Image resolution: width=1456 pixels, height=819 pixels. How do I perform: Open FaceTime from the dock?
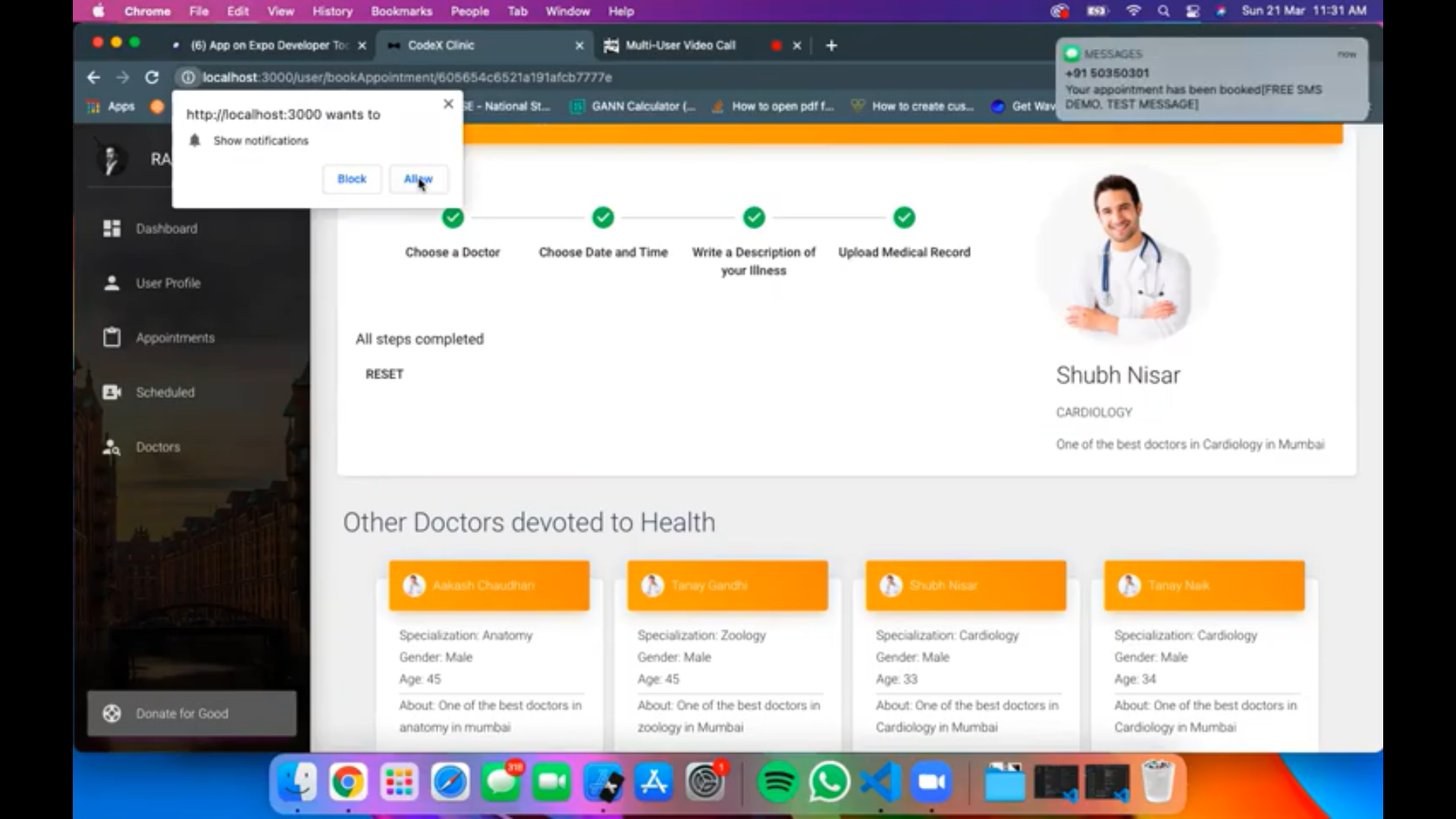coord(552,782)
